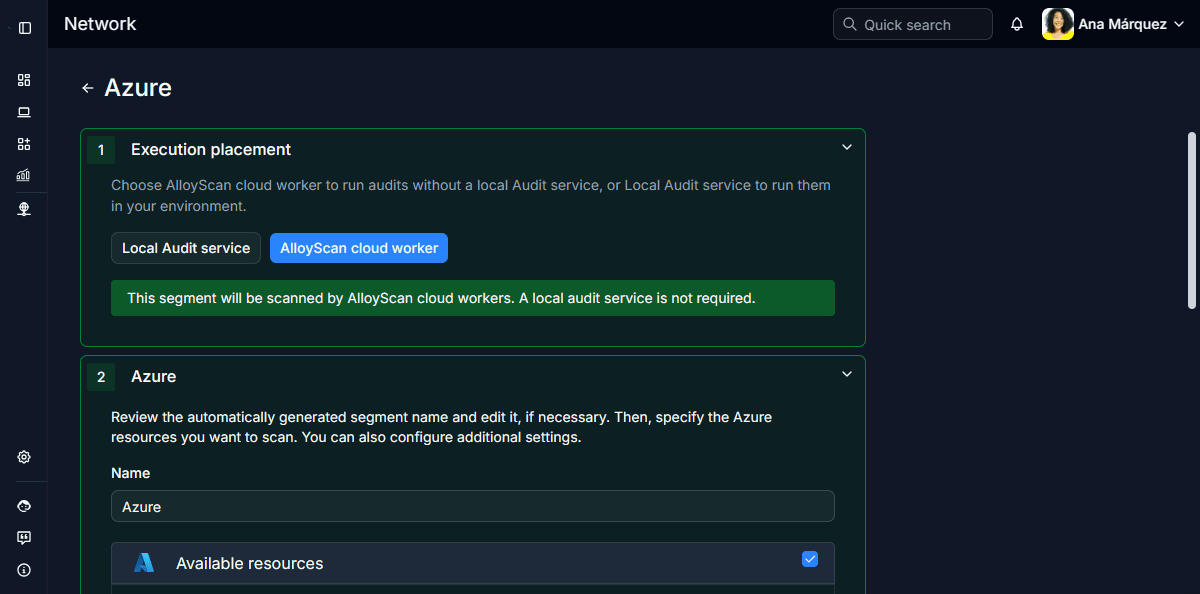Image resolution: width=1200 pixels, height=594 pixels.
Task: Open settings gear icon in sidebar
Action: pyautogui.click(x=24, y=457)
